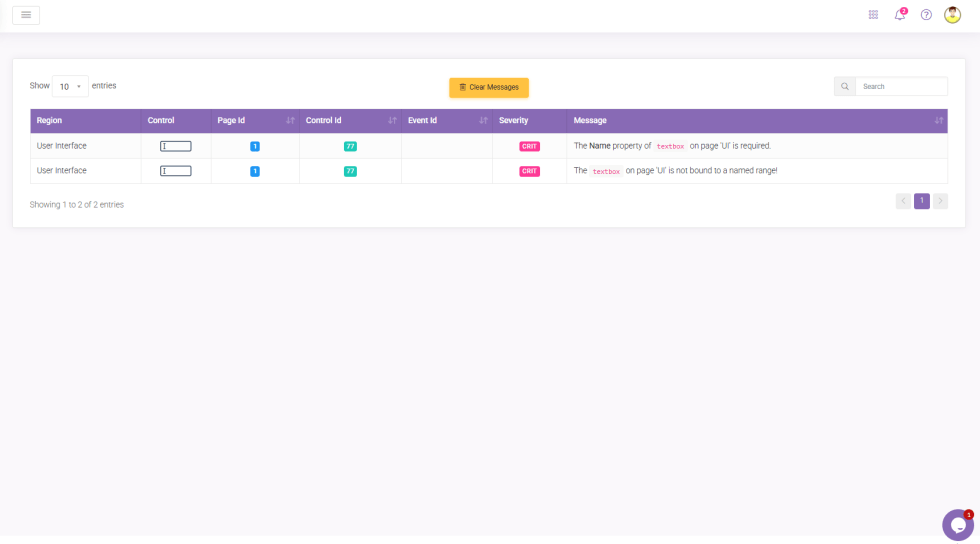Click the search magnifier icon

pos(845,87)
